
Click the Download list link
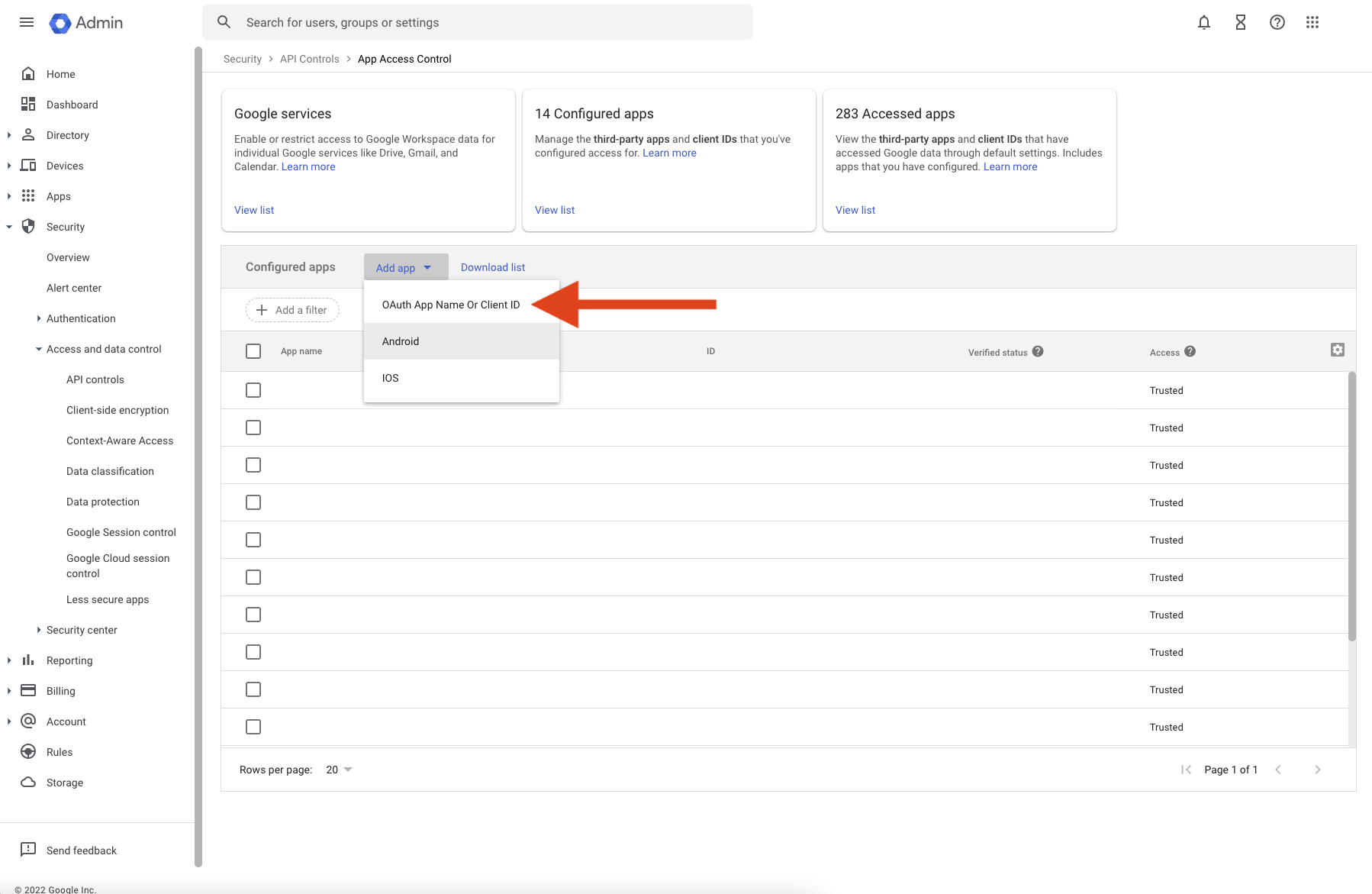pos(493,267)
